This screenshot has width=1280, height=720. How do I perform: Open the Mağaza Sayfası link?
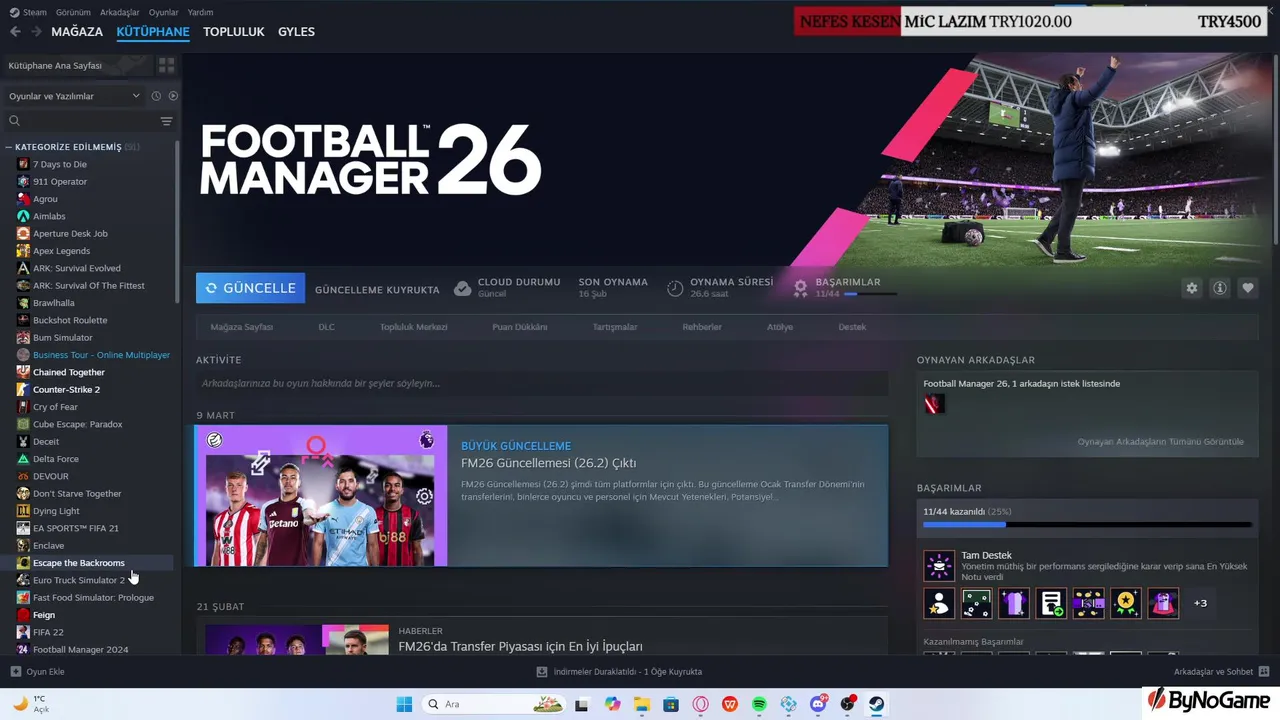click(242, 327)
